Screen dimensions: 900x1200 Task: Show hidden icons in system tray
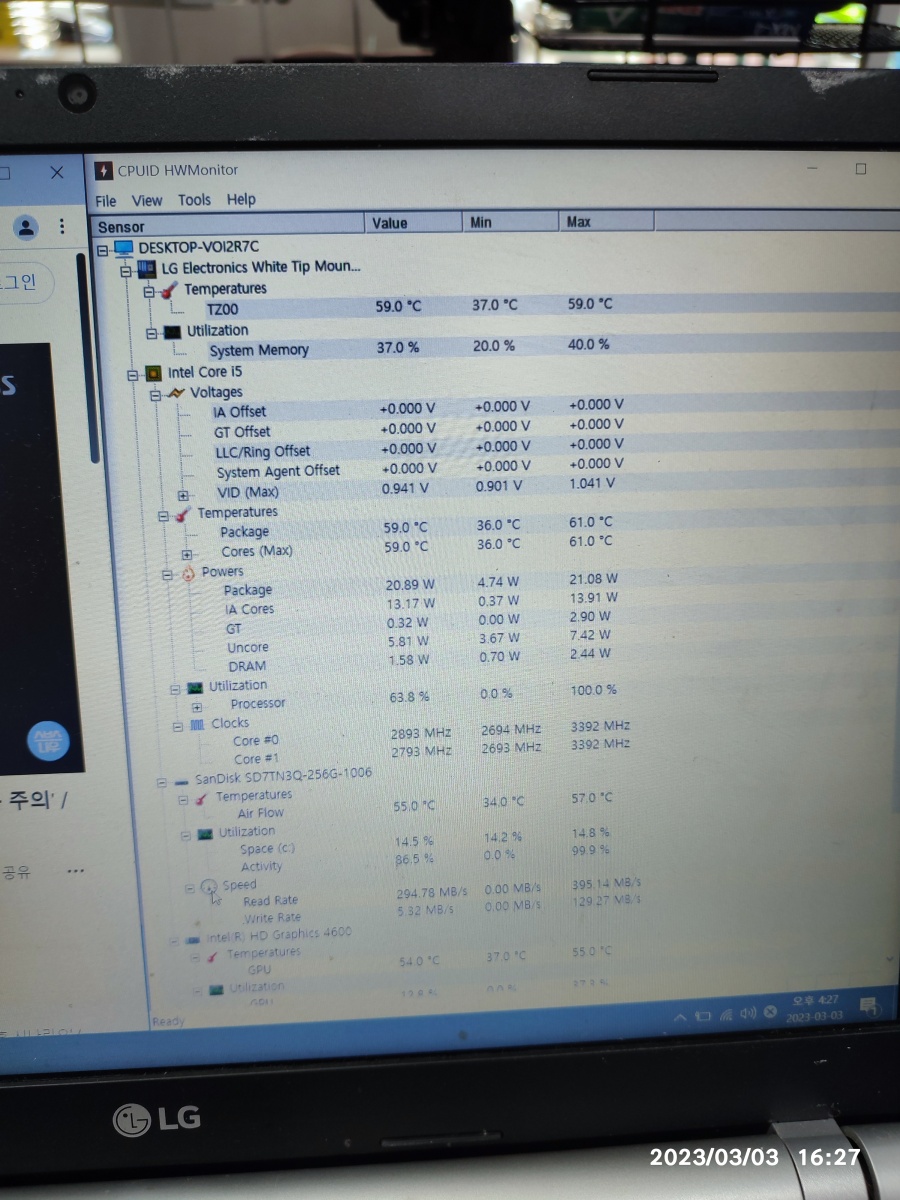[x=680, y=1016]
